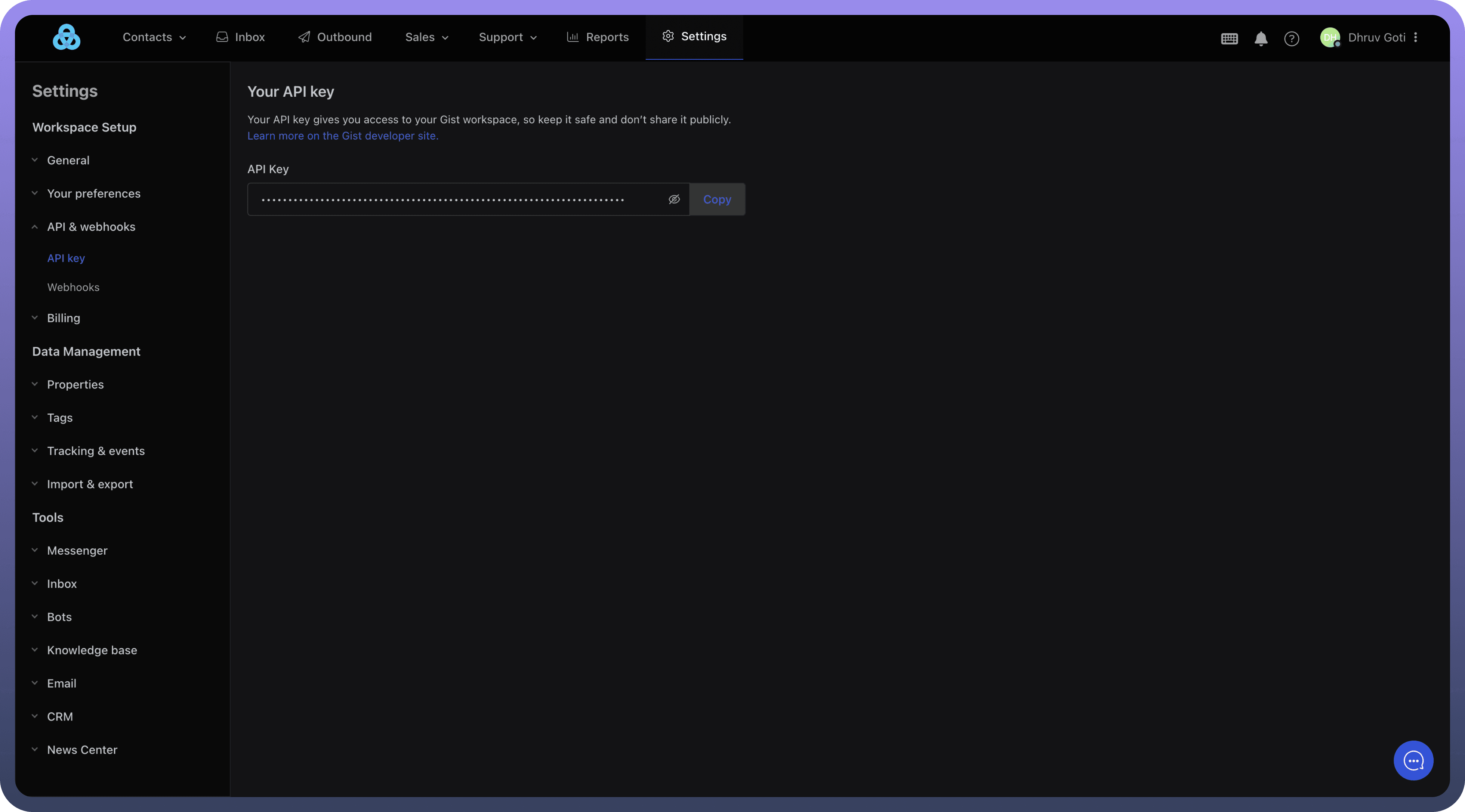
Task: Click the DH user avatar
Action: coord(1330,37)
